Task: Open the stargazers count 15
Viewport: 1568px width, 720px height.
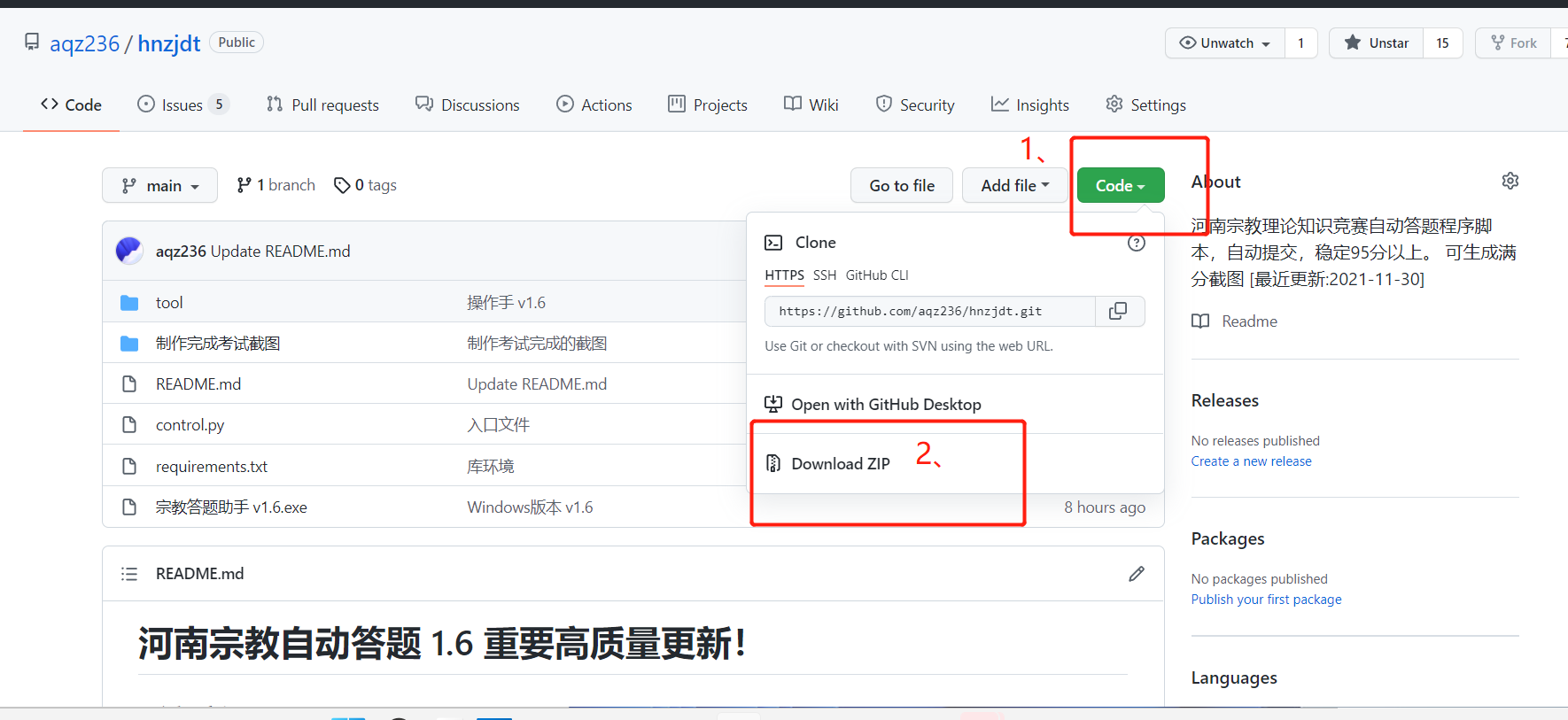Action: coord(1442,43)
